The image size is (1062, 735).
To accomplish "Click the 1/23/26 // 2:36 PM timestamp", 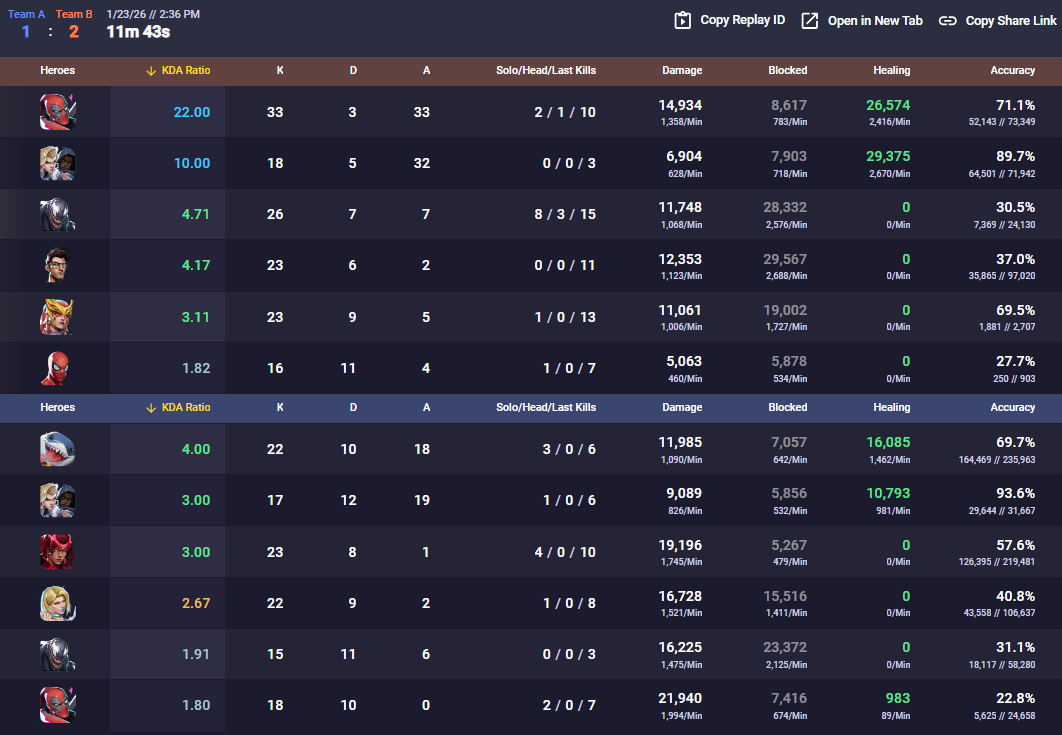I will pyautogui.click(x=153, y=14).
